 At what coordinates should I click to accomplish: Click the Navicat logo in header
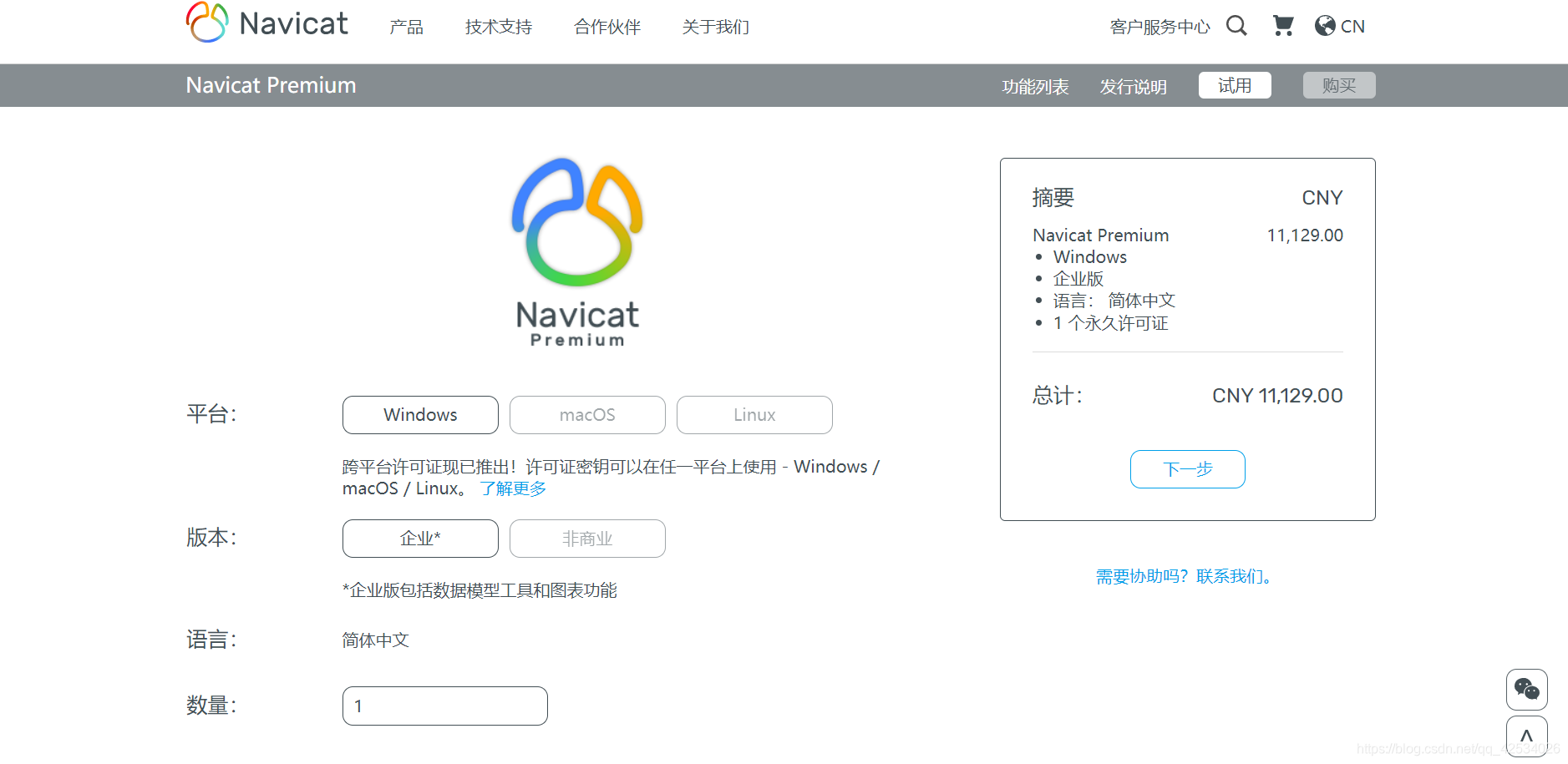pos(266,23)
